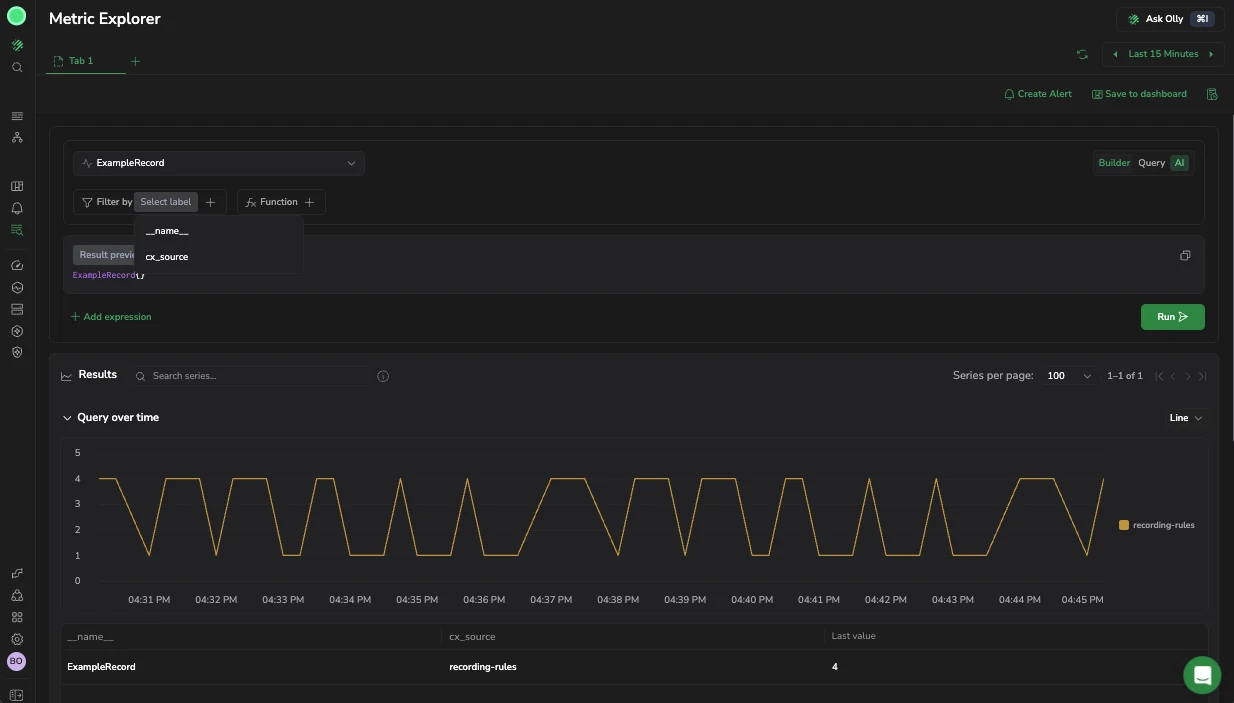Click Create Alert

(x=1038, y=94)
